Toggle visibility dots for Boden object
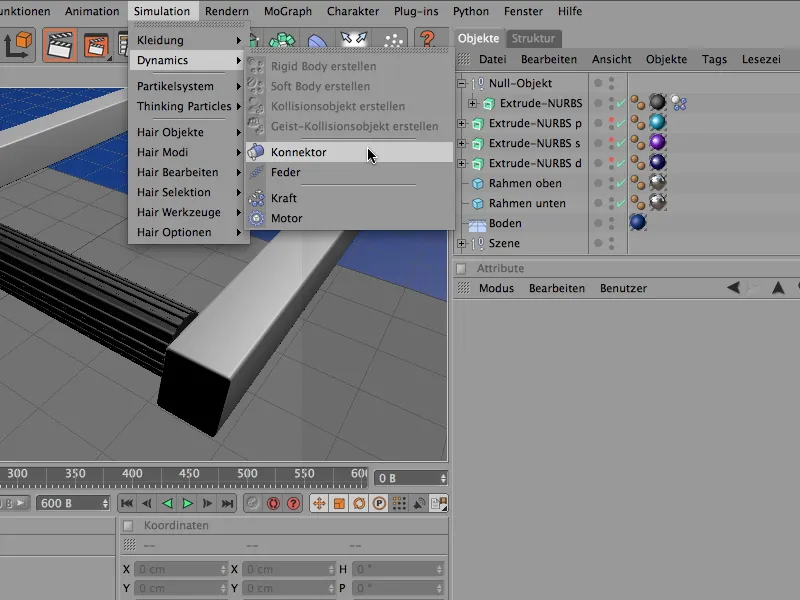The height and width of the screenshot is (600, 800). tap(611, 223)
